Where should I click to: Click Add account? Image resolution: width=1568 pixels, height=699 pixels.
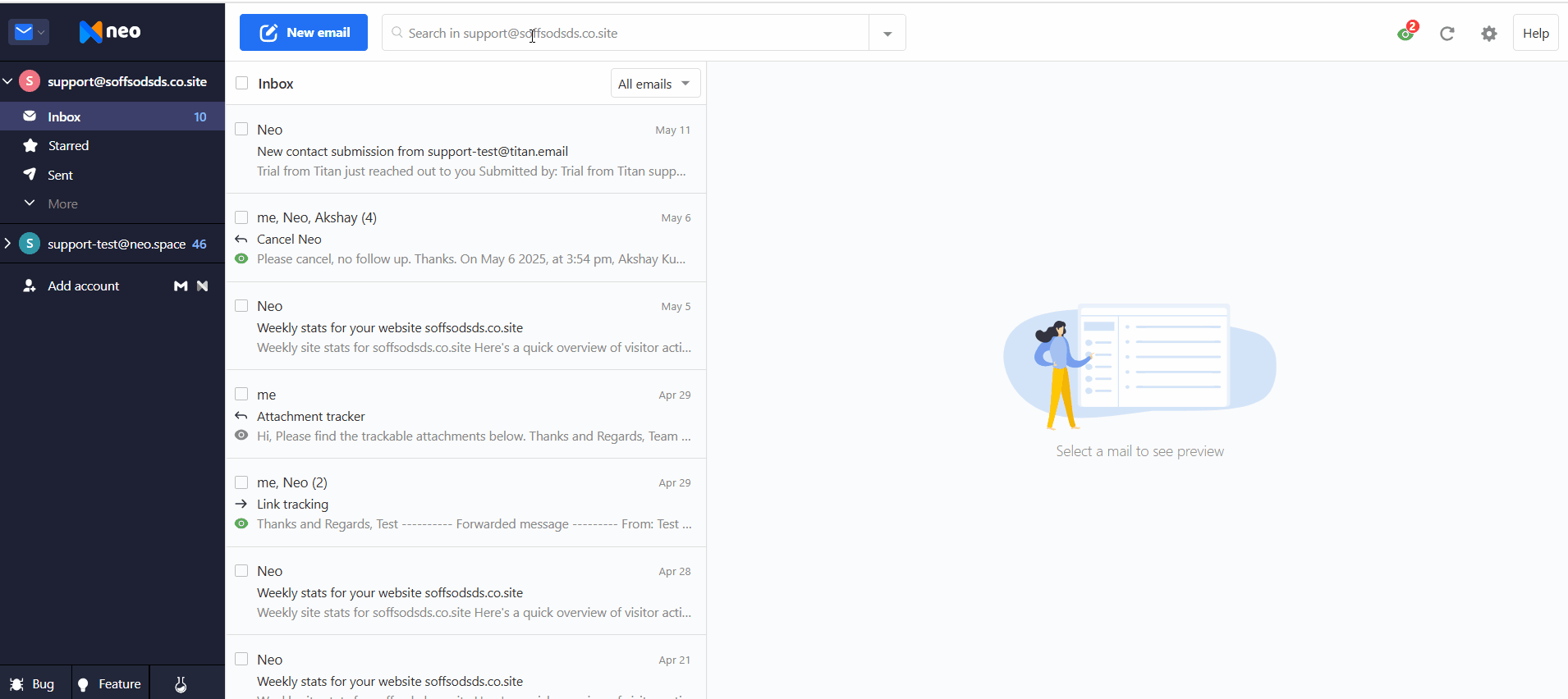(83, 286)
